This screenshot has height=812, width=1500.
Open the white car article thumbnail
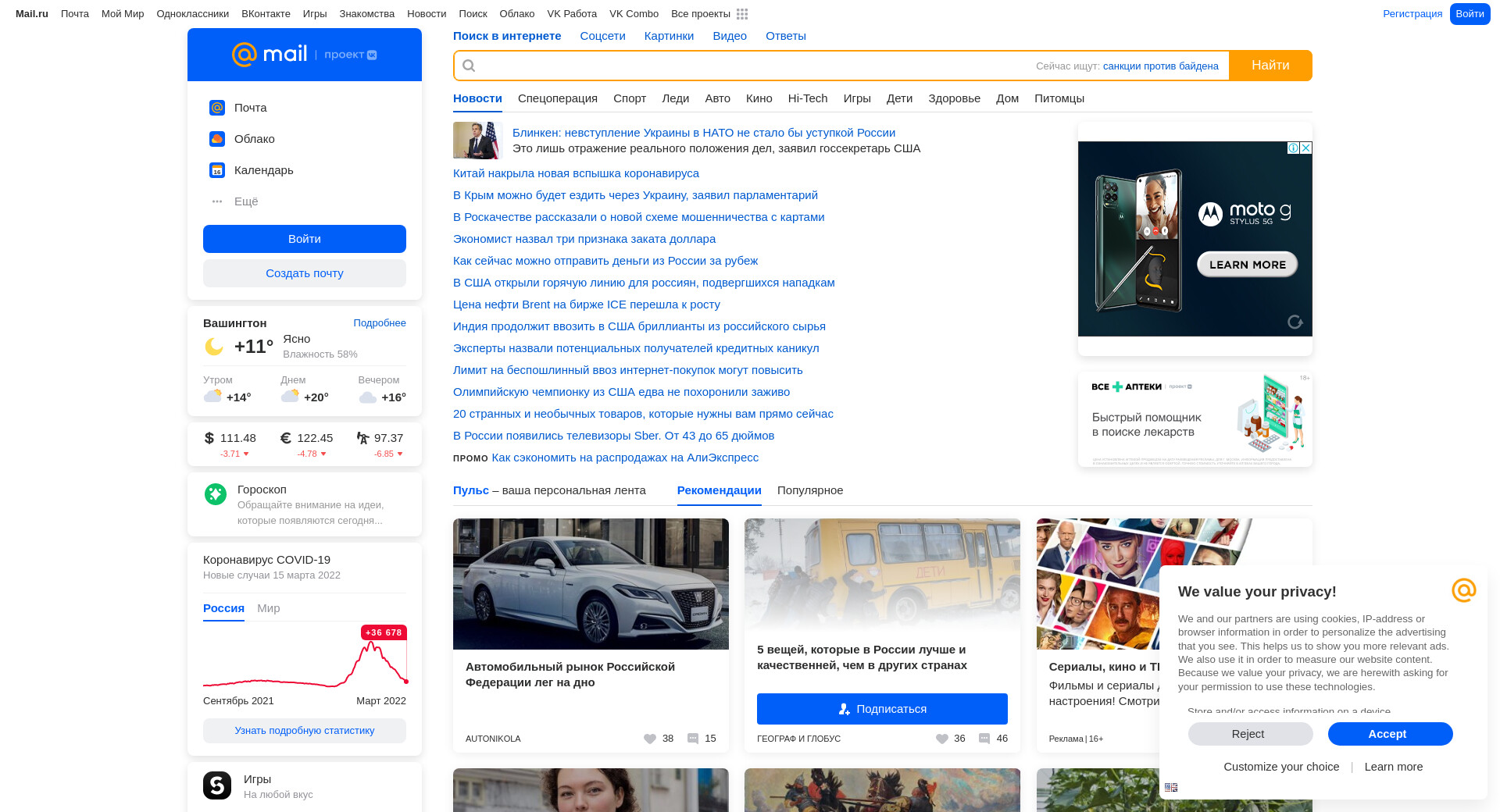click(591, 584)
